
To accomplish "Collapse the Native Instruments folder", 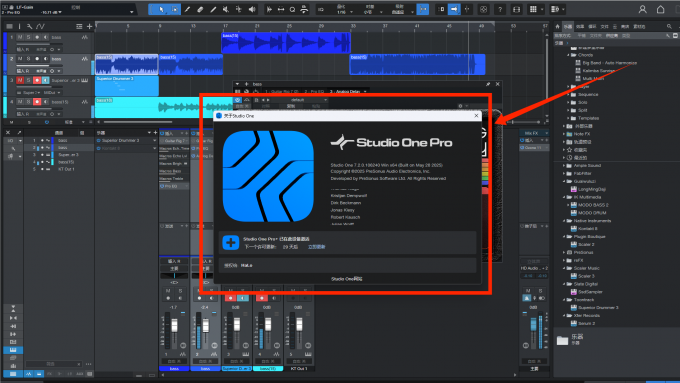I will click(564, 221).
